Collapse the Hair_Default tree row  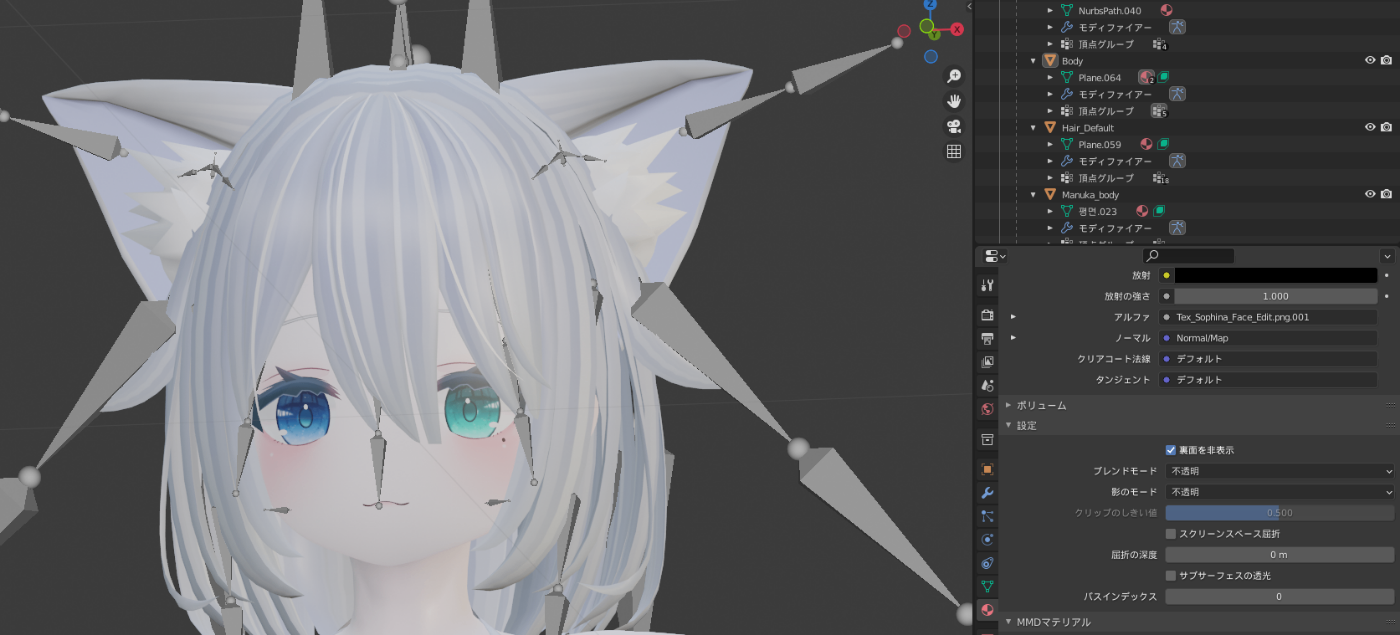click(1033, 128)
